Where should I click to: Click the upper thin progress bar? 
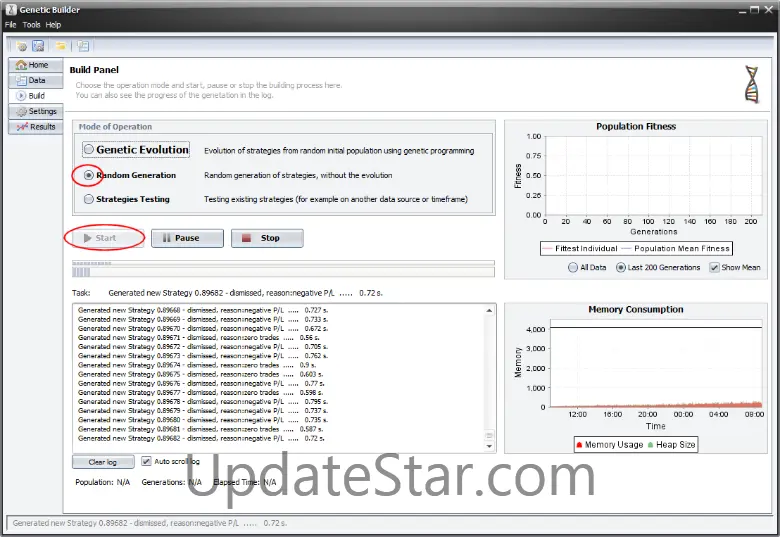(x=284, y=263)
